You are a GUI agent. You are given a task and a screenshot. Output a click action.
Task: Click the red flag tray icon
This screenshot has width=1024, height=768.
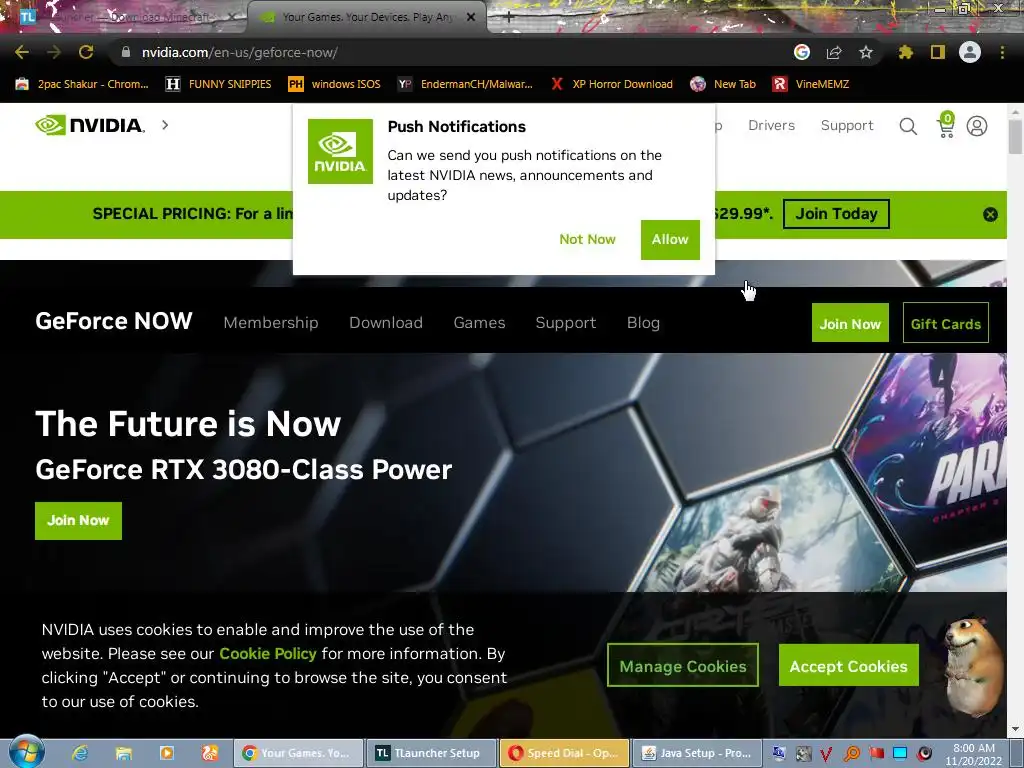point(876,754)
